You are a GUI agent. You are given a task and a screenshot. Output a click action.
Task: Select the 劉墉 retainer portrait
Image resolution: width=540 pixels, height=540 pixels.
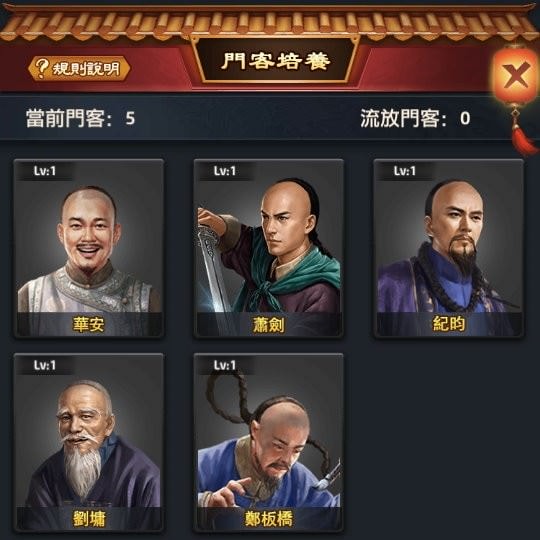pos(89,443)
